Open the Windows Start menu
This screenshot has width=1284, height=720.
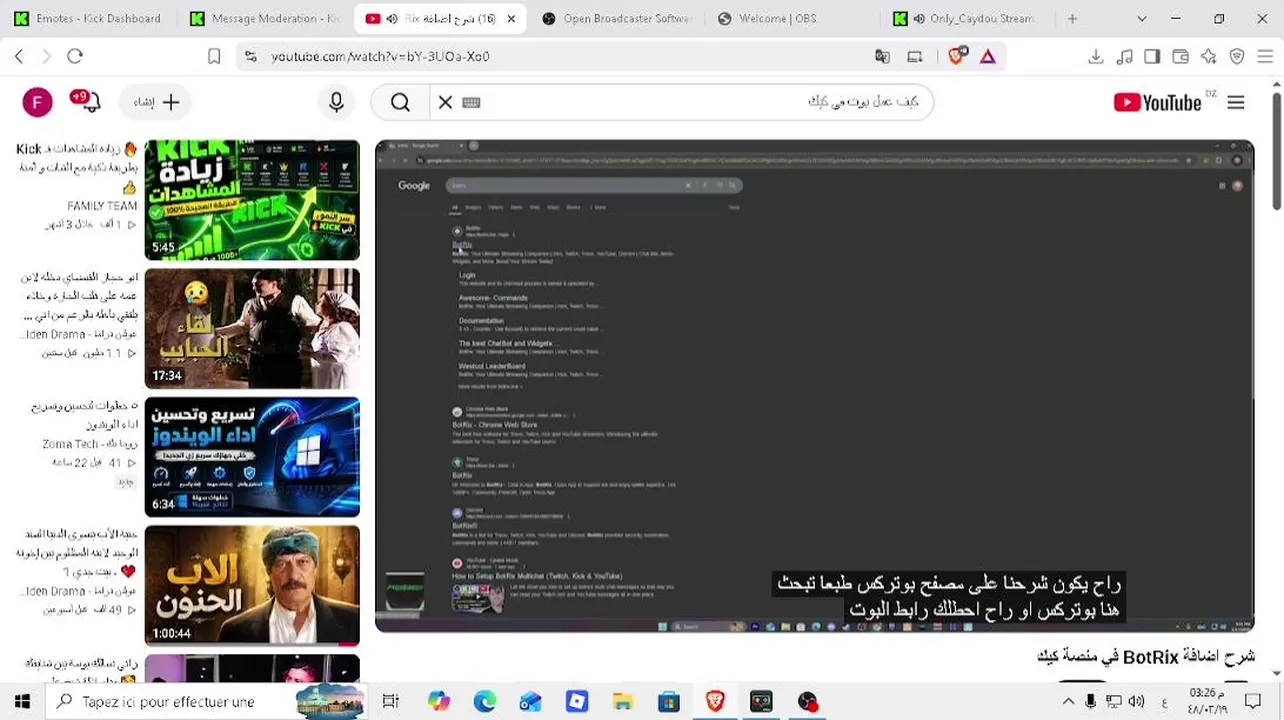(x=22, y=702)
